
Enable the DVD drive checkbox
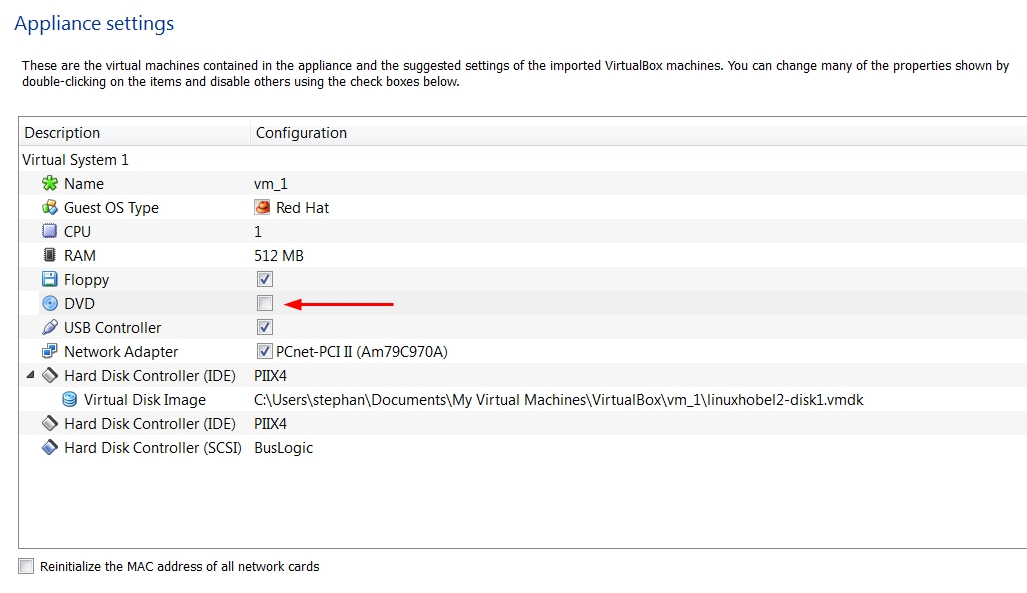[x=263, y=303]
